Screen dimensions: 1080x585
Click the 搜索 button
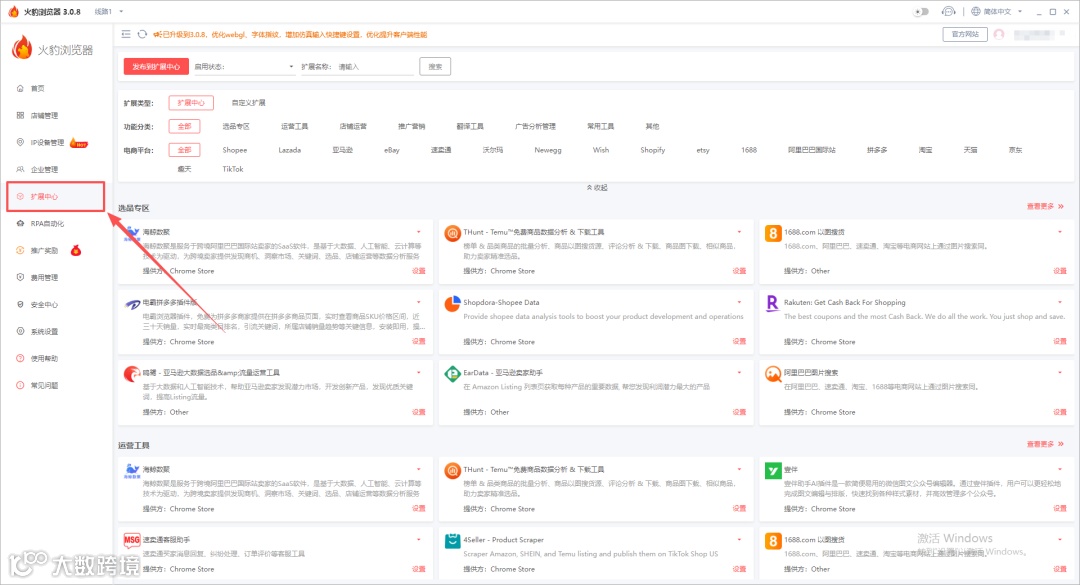point(435,67)
